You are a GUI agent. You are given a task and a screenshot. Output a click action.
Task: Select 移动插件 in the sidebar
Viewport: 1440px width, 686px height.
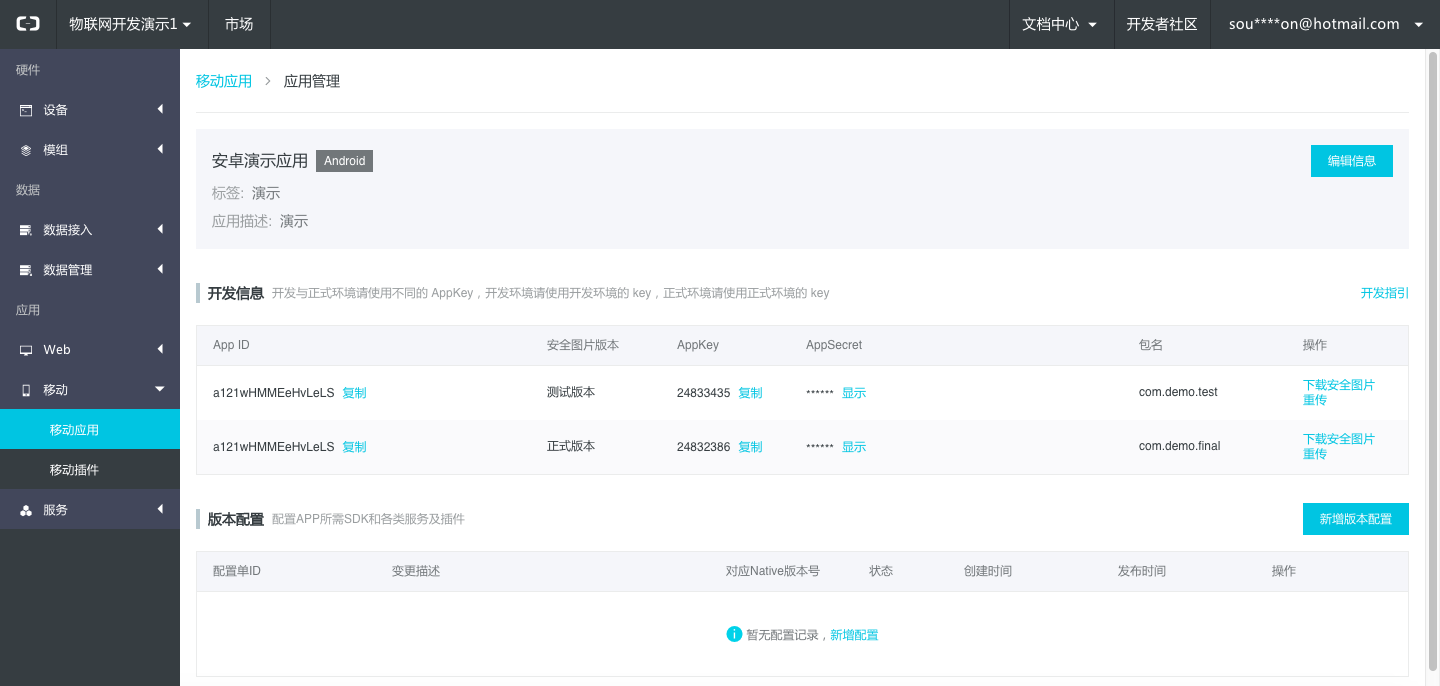coord(74,470)
